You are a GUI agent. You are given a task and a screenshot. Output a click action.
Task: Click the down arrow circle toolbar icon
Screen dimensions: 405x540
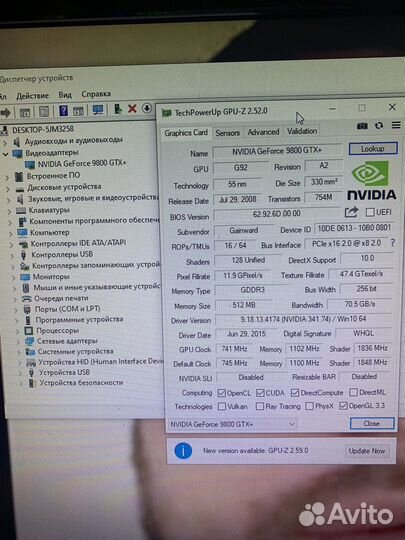(x=147, y=108)
